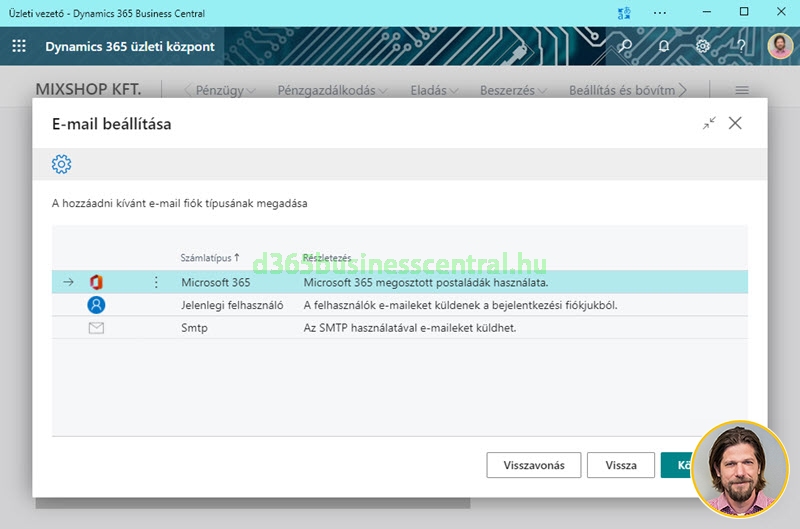This screenshot has height=529, width=800.
Task: Expand the Pénzgazdálkodás menu
Action: [332, 90]
